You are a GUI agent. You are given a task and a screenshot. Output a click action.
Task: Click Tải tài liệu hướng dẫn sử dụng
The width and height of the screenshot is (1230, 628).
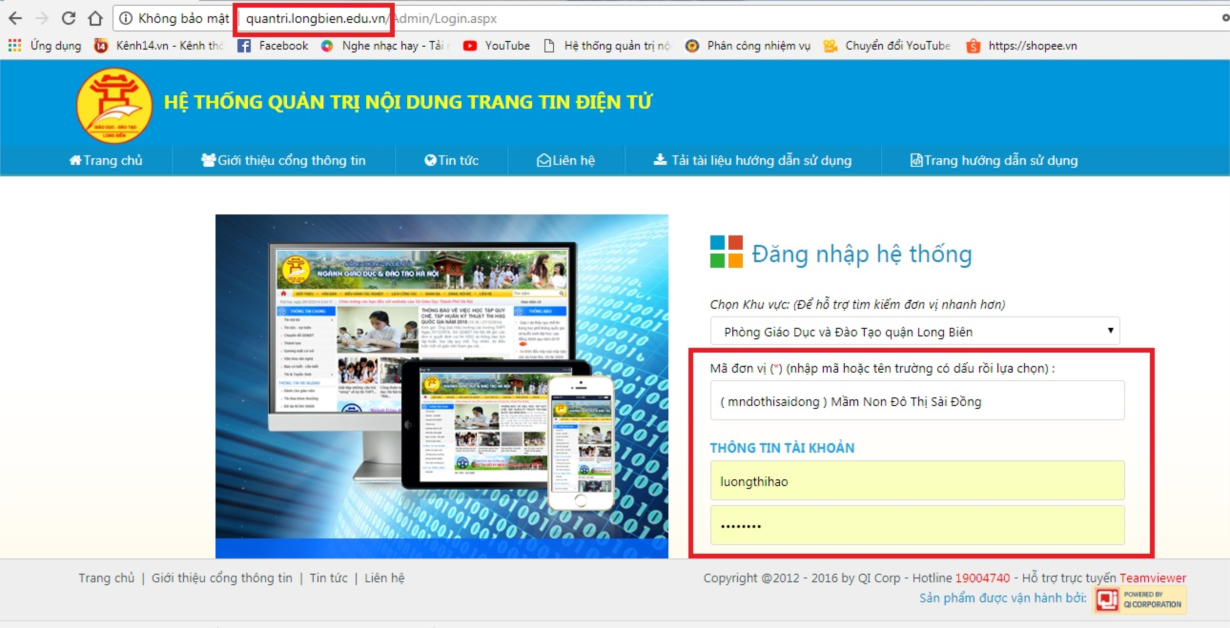752,161
